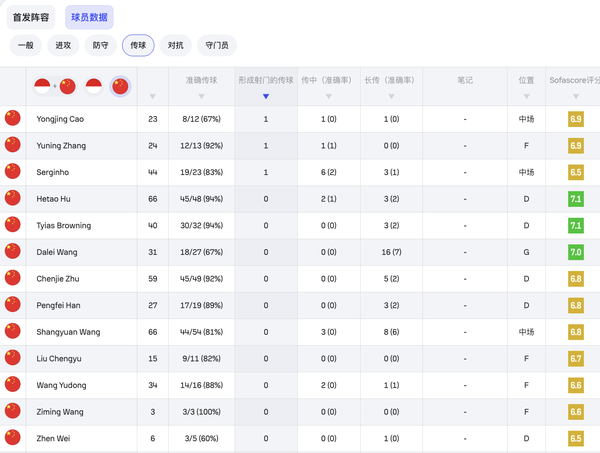Click China flag icon beside Serginho
The image size is (600, 453).
[x=13, y=171]
